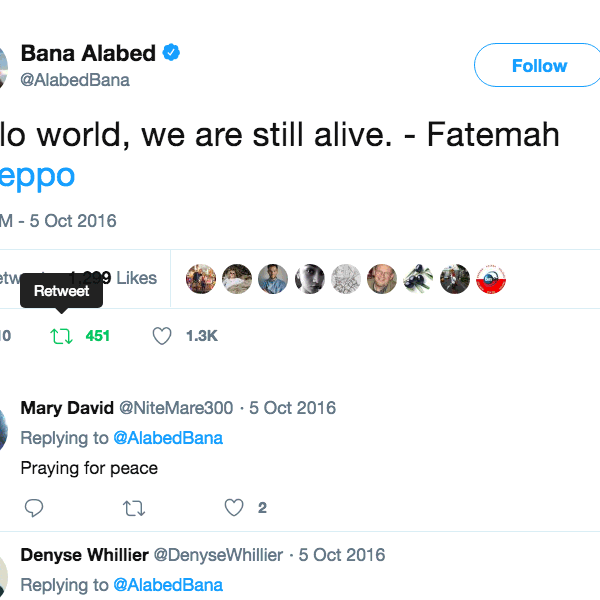Click the blue hashtag link in the tweet
Viewport: 600px width, 600px height.
click(x=38, y=176)
